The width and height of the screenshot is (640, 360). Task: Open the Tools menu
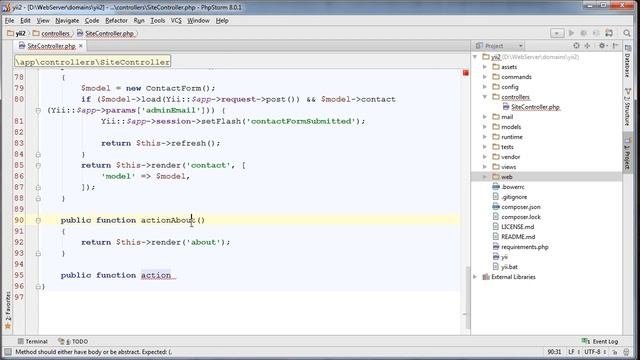pyautogui.click(x=158, y=20)
